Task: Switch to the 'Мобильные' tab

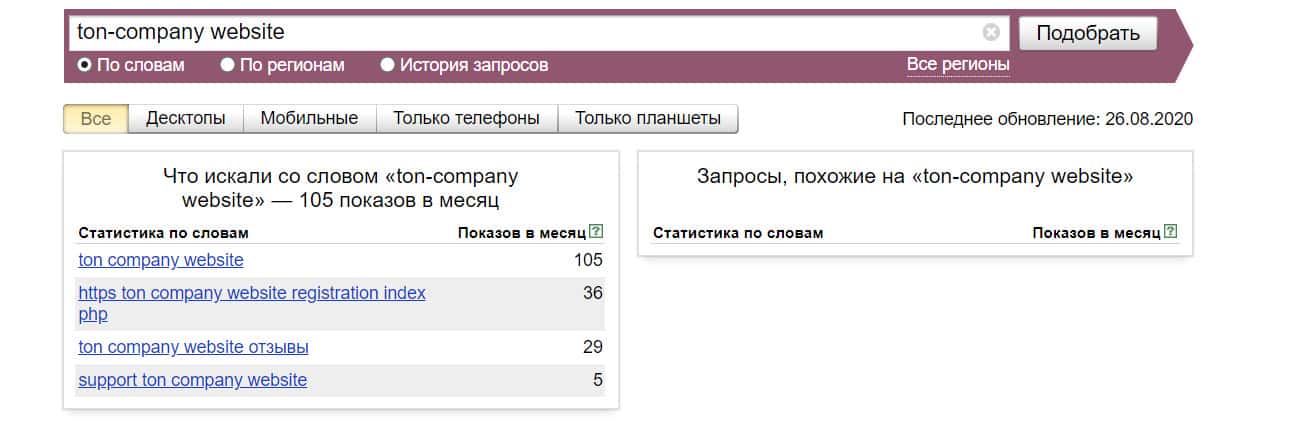Action: (x=309, y=118)
